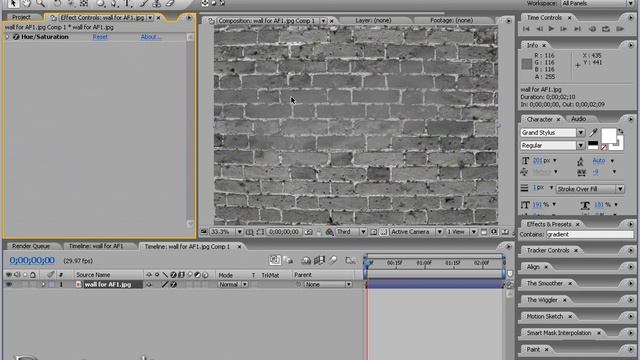The width and height of the screenshot is (640, 360).
Task: Go to first frame in Time Controls
Action: point(527,29)
